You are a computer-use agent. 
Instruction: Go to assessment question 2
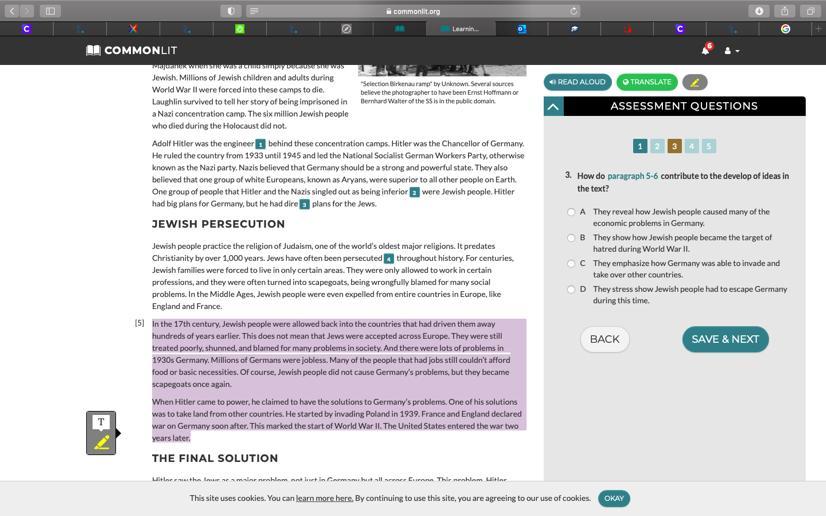click(657, 146)
